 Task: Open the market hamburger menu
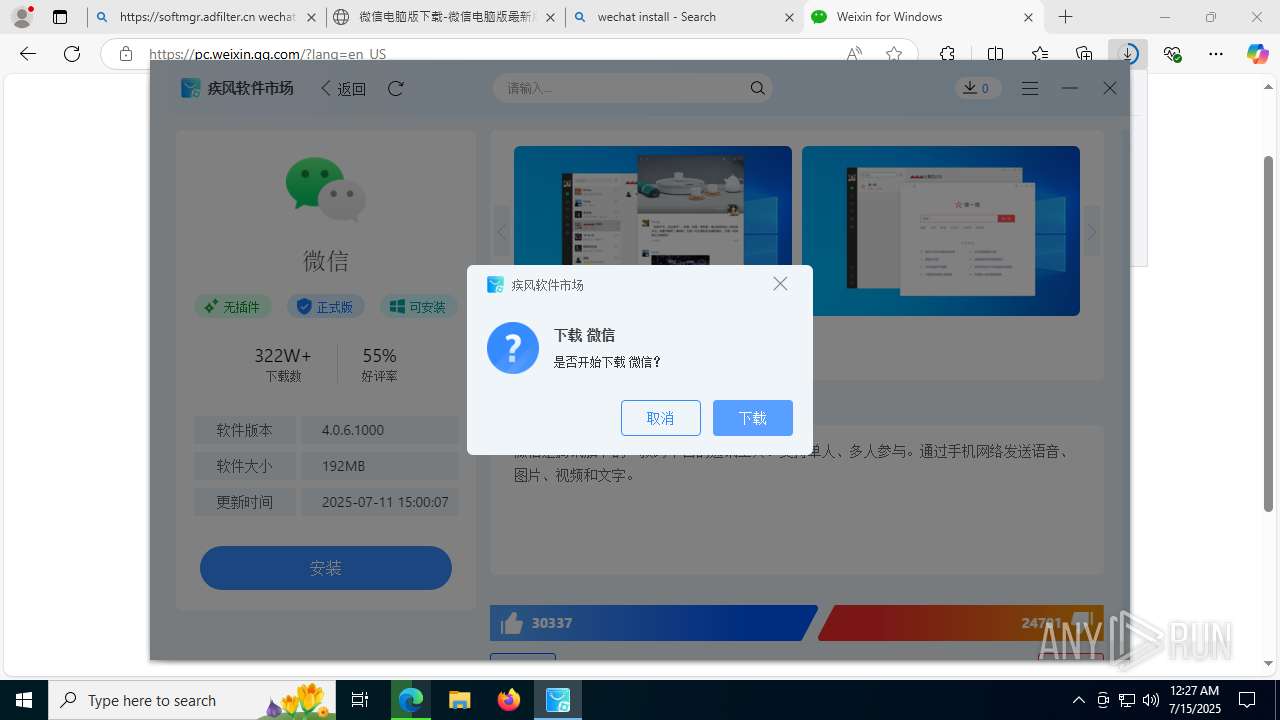click(1030, 88)
